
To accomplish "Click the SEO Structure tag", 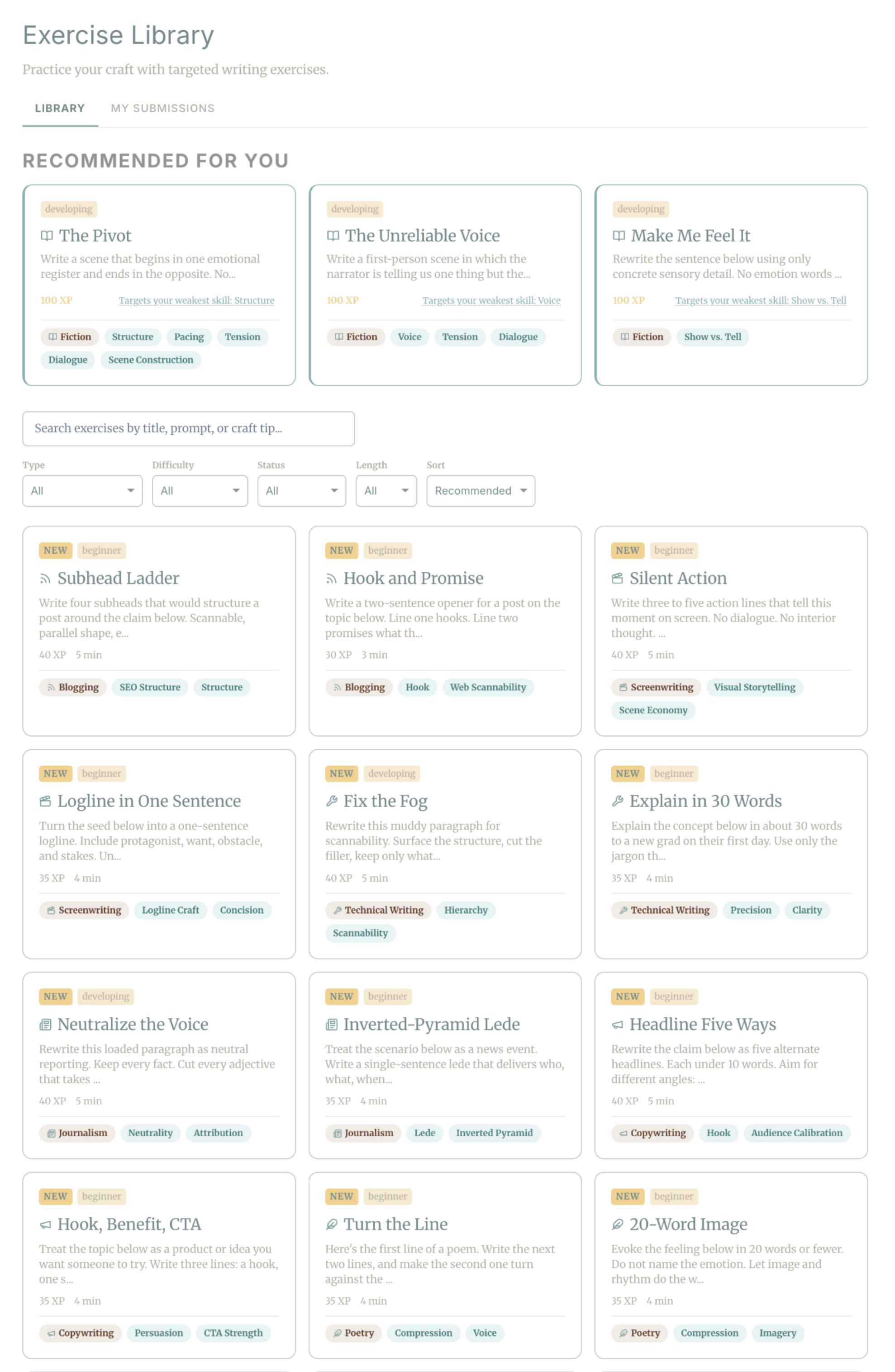I will 150,687.
